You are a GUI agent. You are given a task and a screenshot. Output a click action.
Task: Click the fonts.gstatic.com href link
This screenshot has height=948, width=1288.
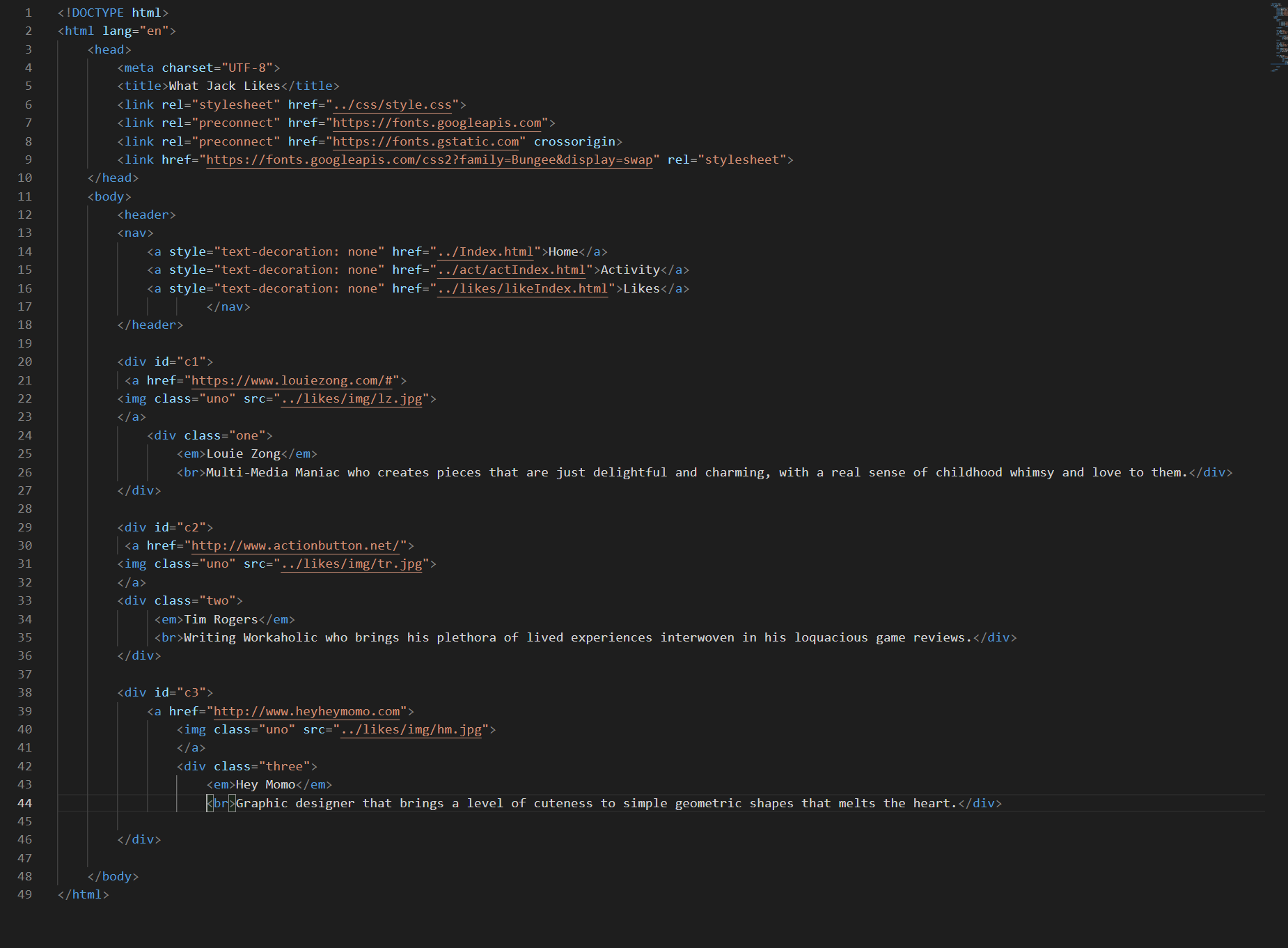point(425,141)
